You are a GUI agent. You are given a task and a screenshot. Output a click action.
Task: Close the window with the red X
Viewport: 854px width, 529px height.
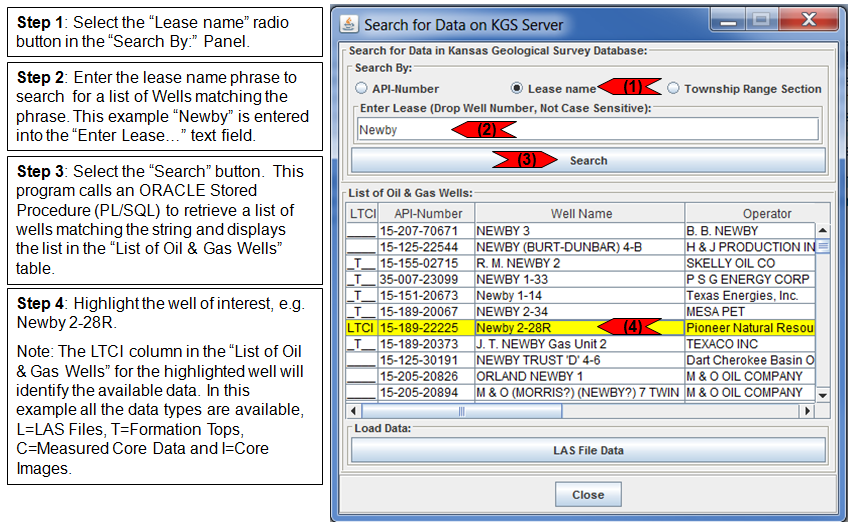[x=809, y=20]
